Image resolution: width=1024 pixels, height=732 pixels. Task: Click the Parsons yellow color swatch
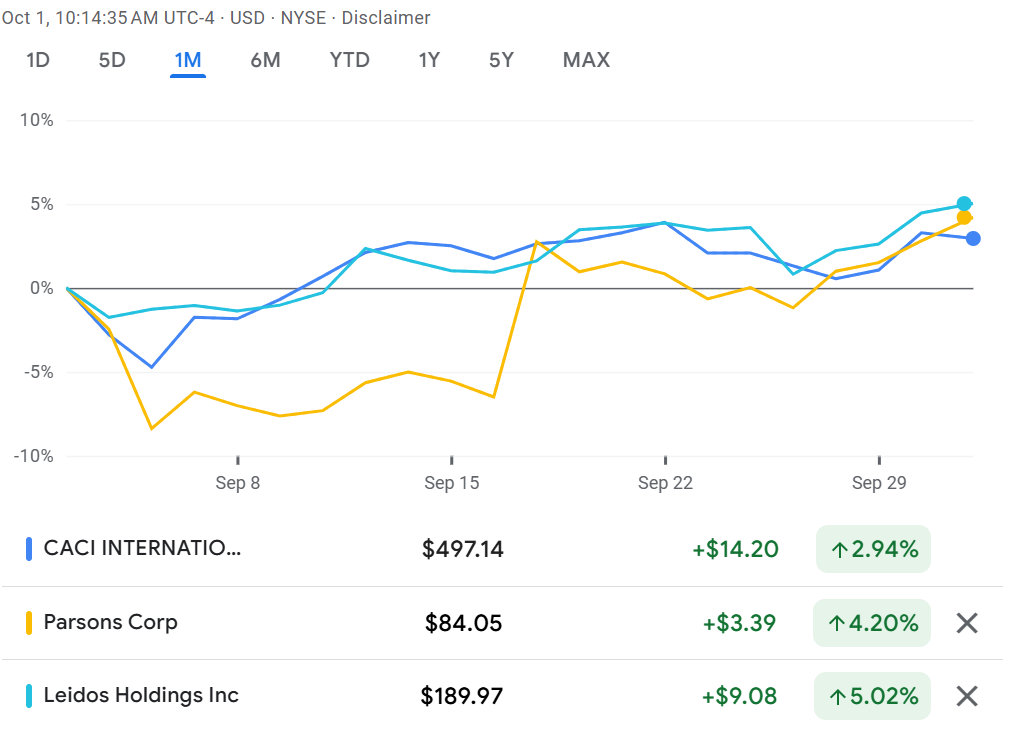[x=30, y=622]
